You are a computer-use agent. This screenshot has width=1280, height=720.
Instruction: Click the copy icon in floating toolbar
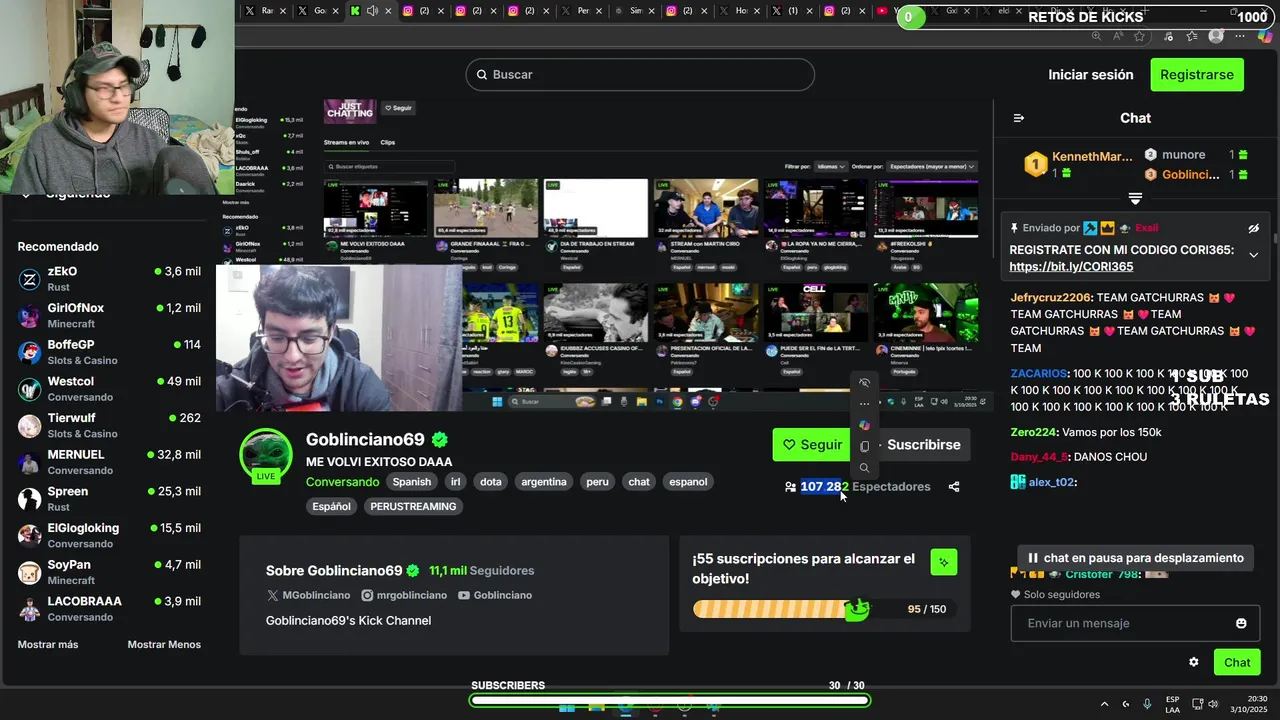tap(864, 446)
